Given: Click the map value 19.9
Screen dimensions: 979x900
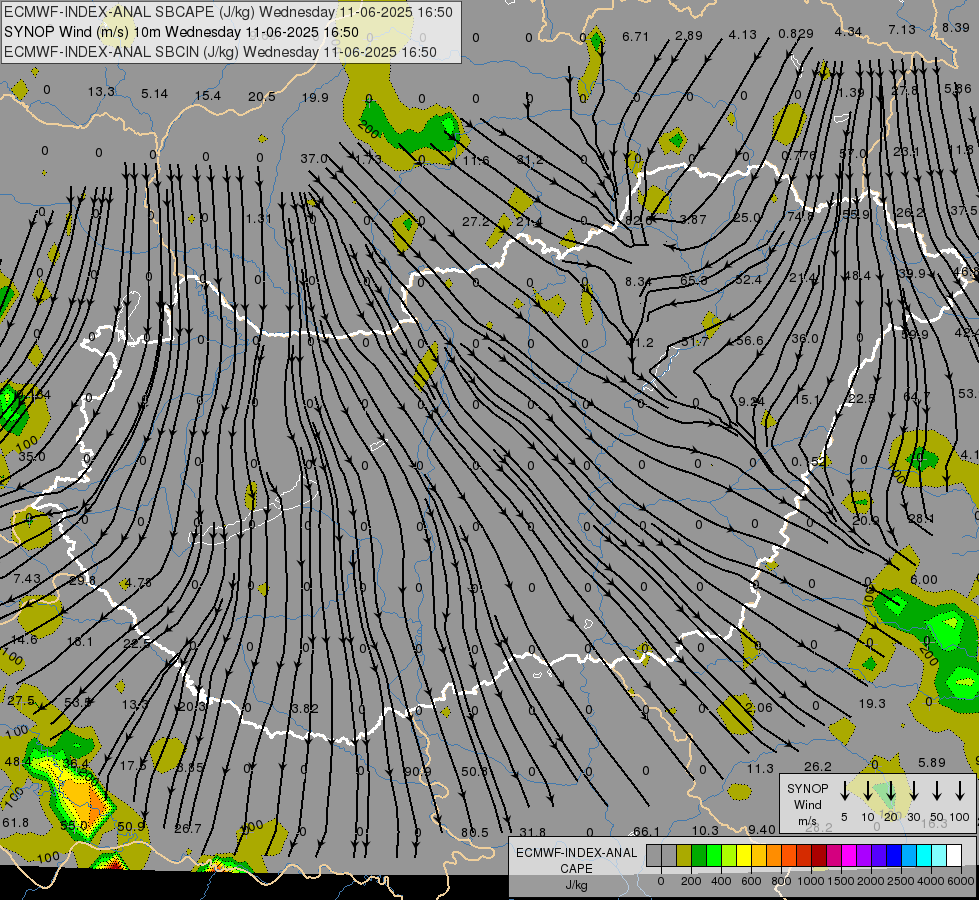Looking at the screenshot, I should pyautogui.click(x=315, y=97).
